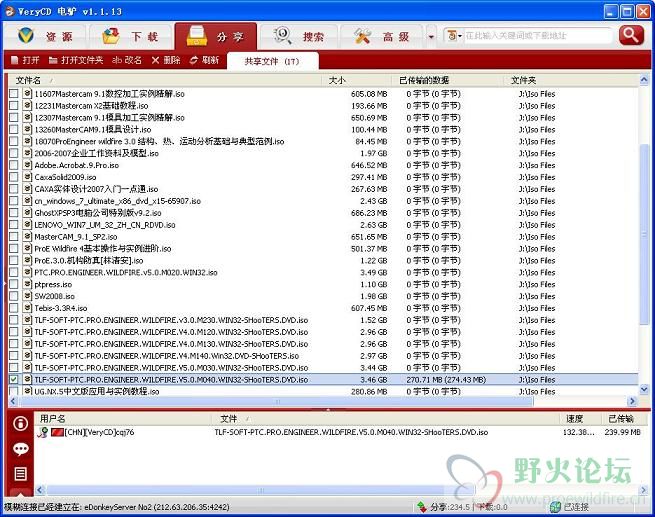
Task: Sort by the 大小 (Size) column header
Action: [x=356, y=80]
